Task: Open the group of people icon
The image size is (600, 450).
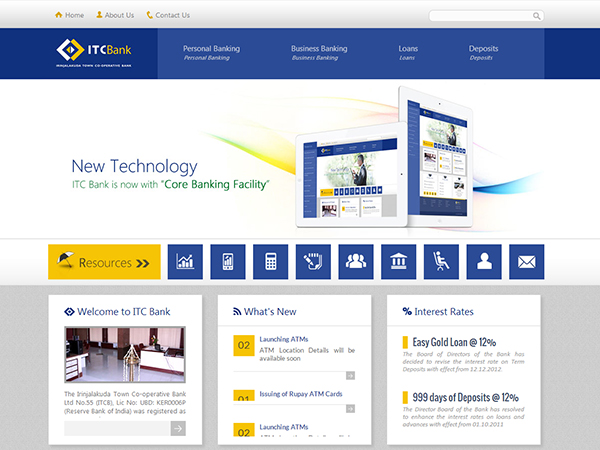Action: (356, 262)
